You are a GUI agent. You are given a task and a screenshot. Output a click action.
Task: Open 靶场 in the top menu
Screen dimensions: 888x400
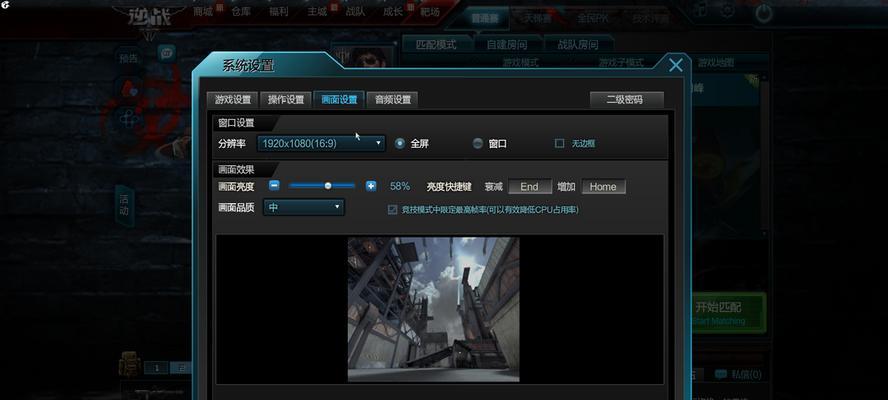click(x=430, y=11)
